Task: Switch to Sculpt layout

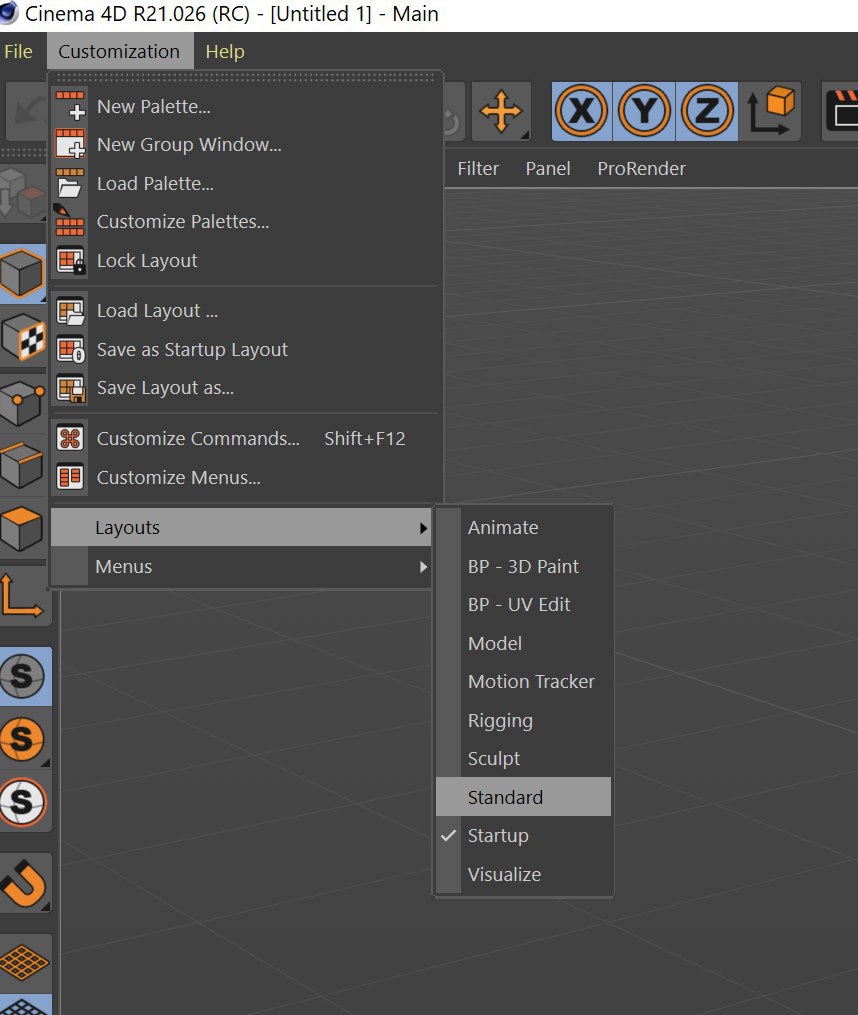Action: tap(523, 759)
